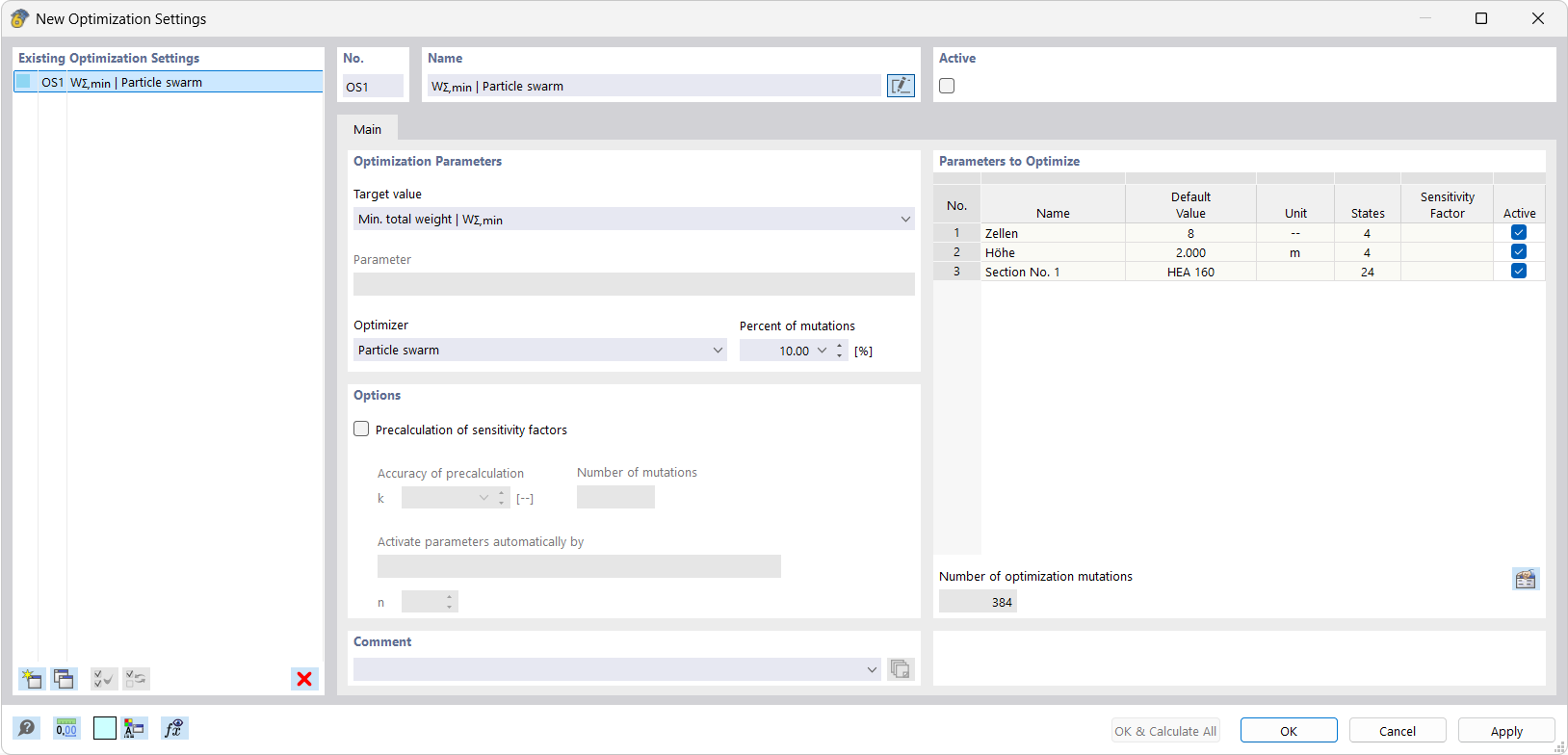Click the 2.000 default value cell
The image size is (1568, 755).
click(1190, 252)
